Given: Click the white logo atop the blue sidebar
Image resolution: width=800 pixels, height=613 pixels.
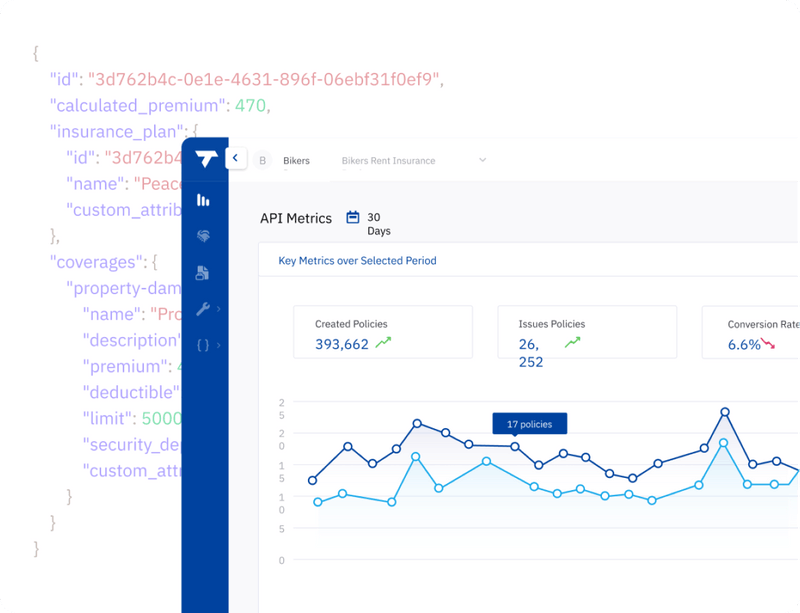Looking at the screenshot, I should (206, 158).
